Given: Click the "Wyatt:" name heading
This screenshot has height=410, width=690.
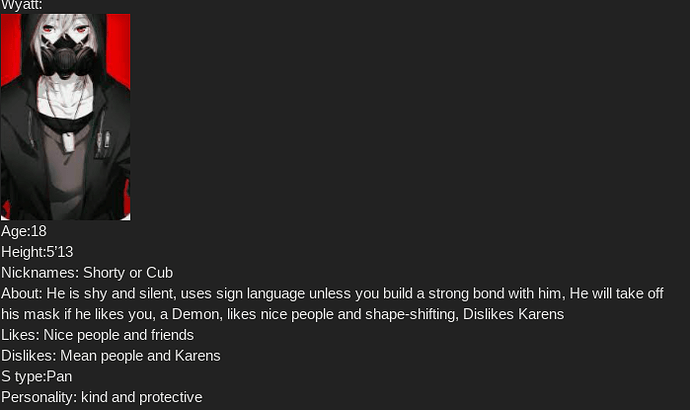Looking at the screenshot, I should (22, 5).
